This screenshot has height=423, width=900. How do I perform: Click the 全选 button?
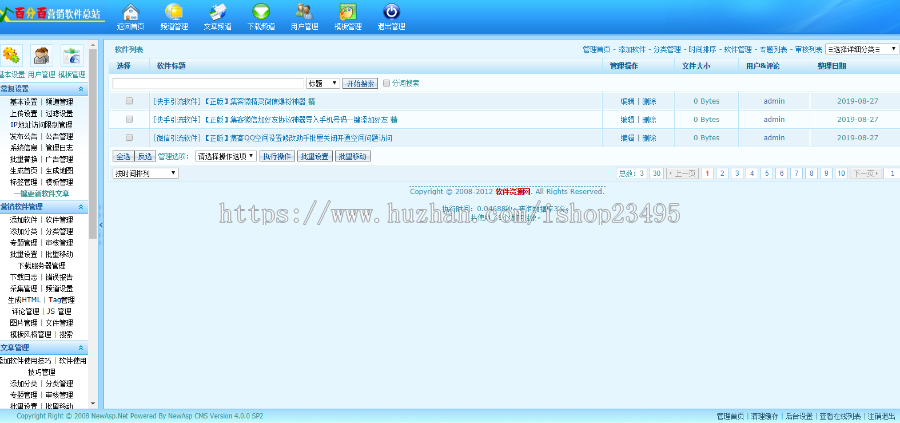coord(123,156)
